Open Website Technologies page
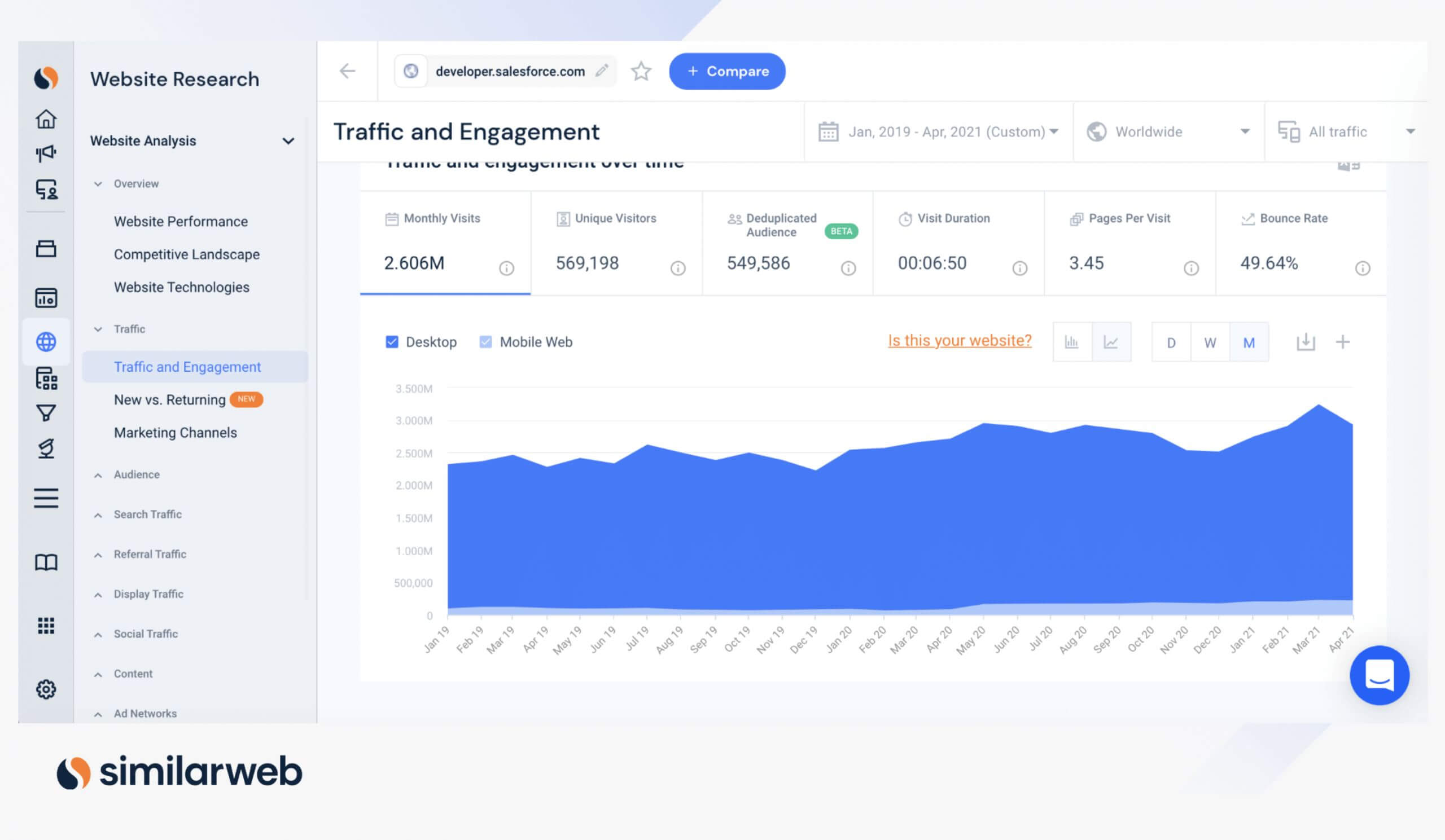 click(181, 287)
